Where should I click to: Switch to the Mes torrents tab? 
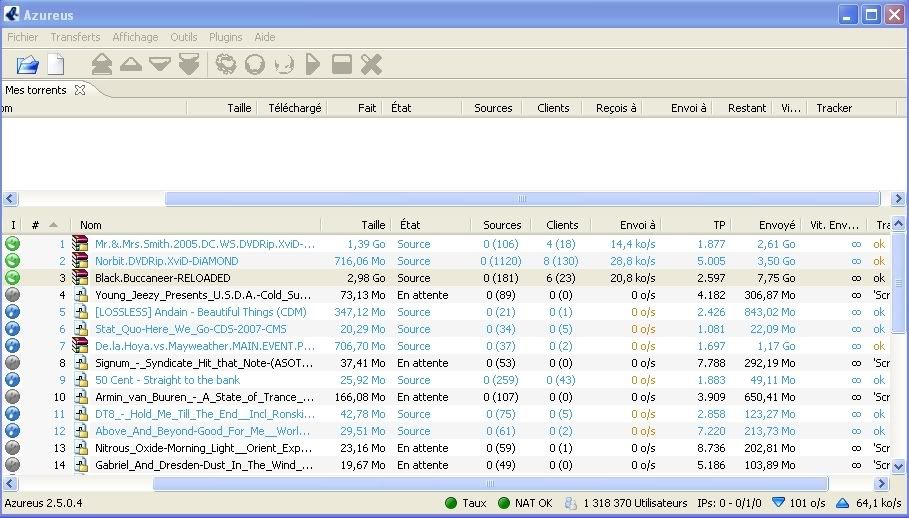click(36, 90)
